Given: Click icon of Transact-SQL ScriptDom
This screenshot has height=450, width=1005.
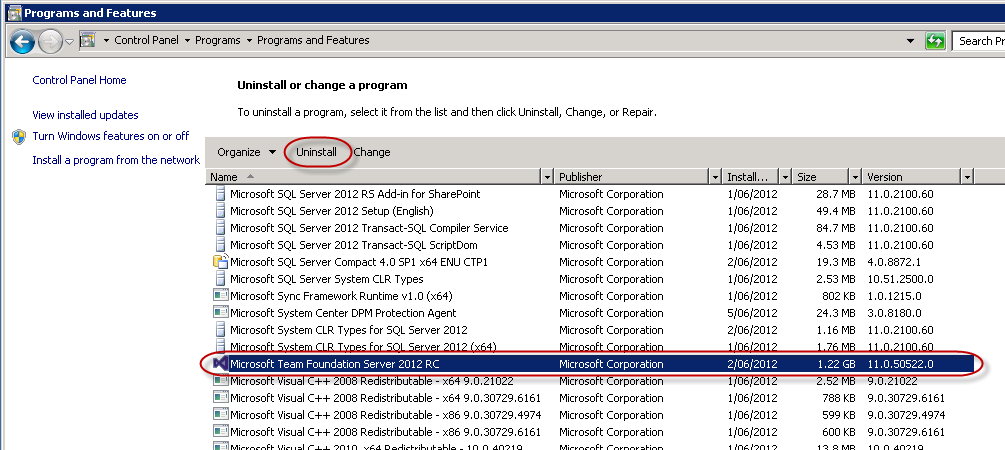Looking at the screenshot, I should point(220,245).
